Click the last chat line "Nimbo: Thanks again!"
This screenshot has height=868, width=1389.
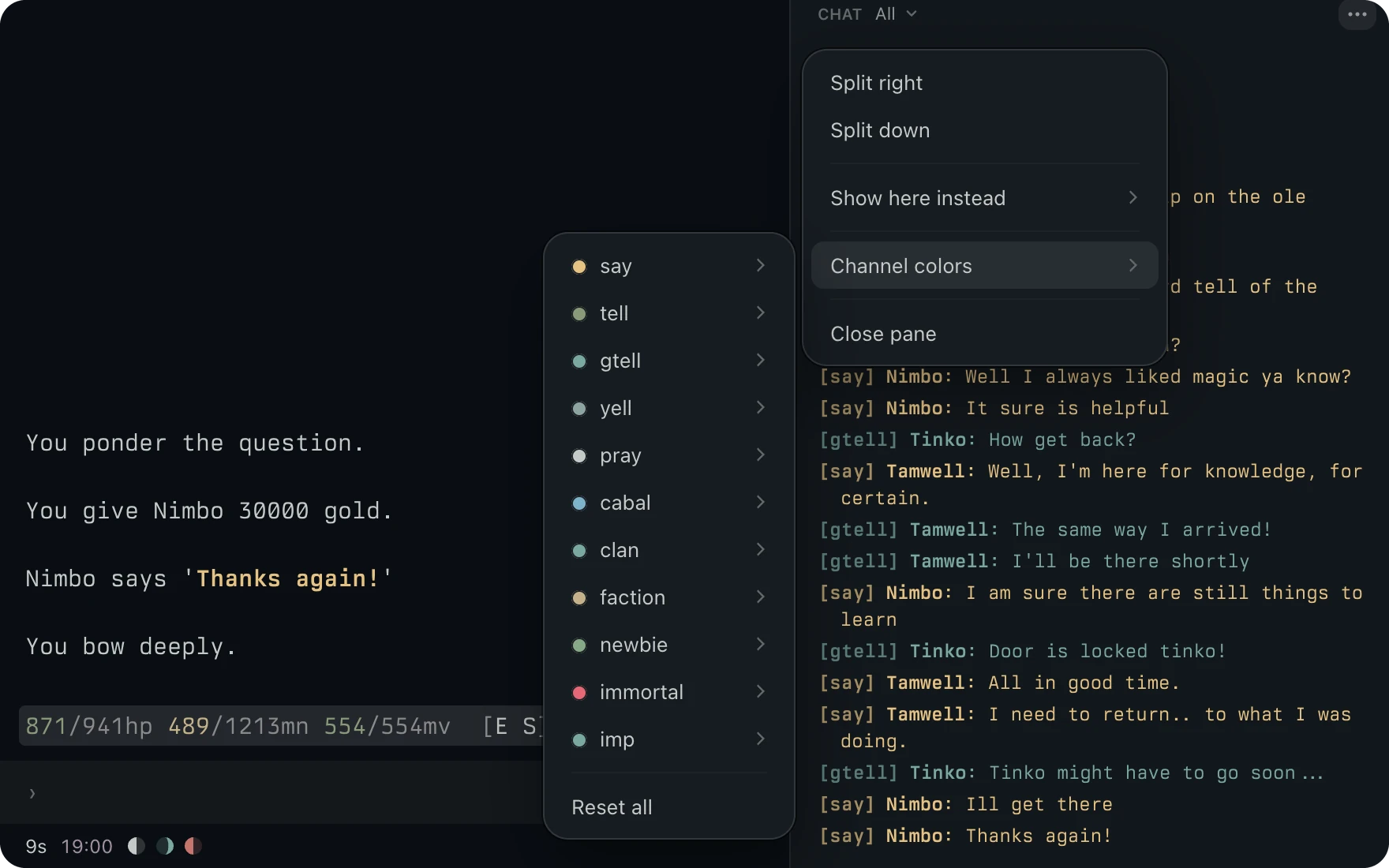pos(966,836)
